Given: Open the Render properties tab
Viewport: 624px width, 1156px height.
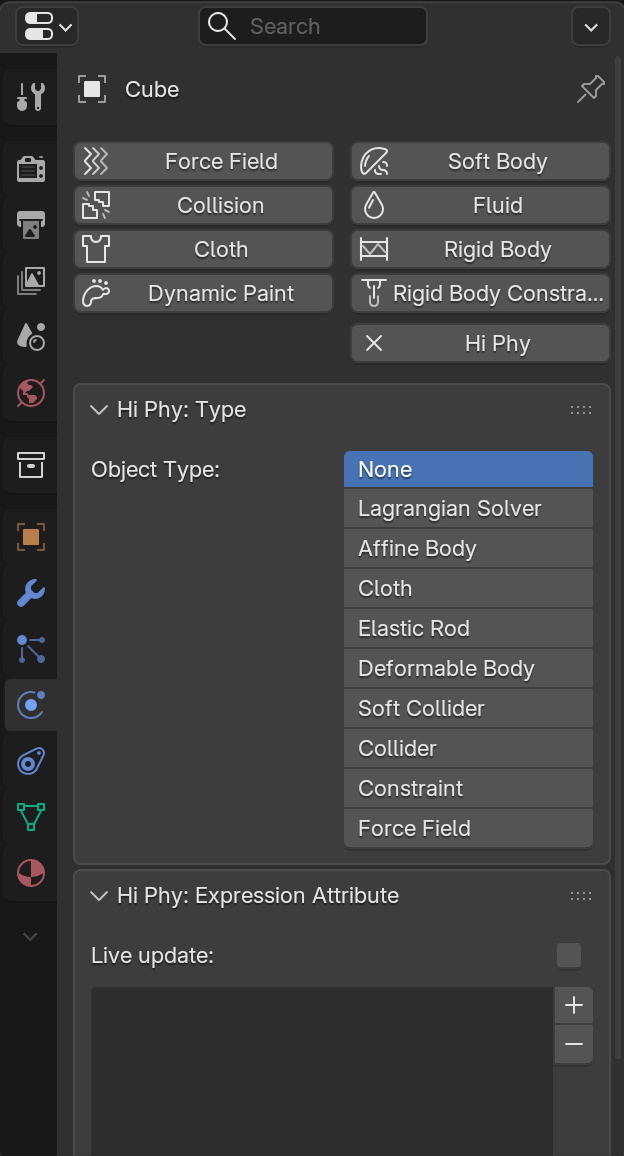Looking at the screenshot, I should tap(30, 169).
